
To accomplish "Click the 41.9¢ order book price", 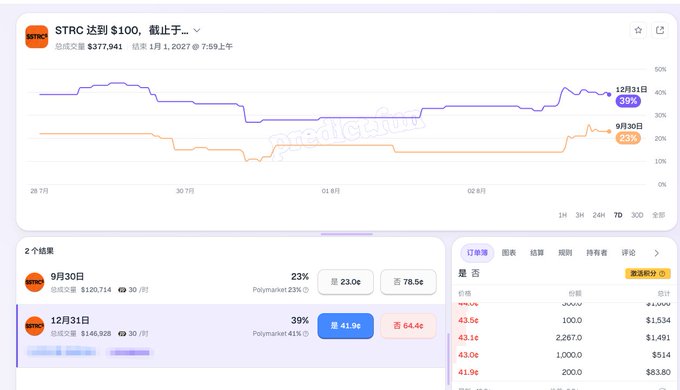I will tap(468, 372).
